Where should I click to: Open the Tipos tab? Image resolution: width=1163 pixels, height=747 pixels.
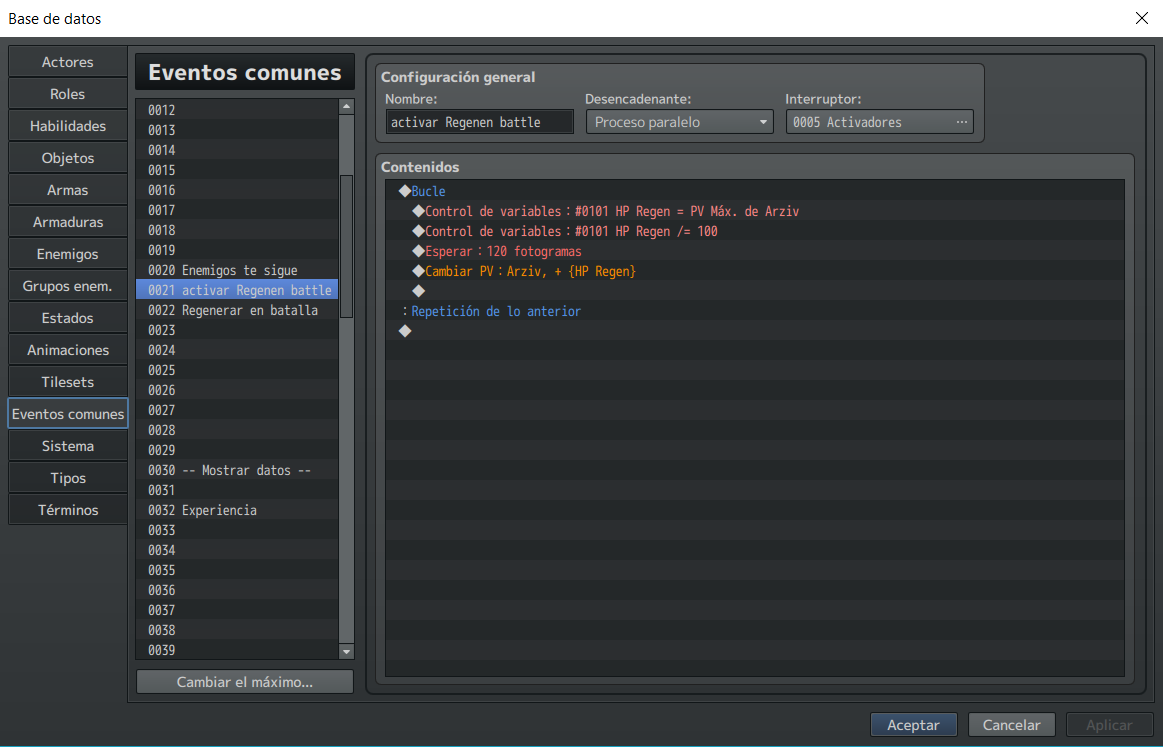(x=67, y=477)
